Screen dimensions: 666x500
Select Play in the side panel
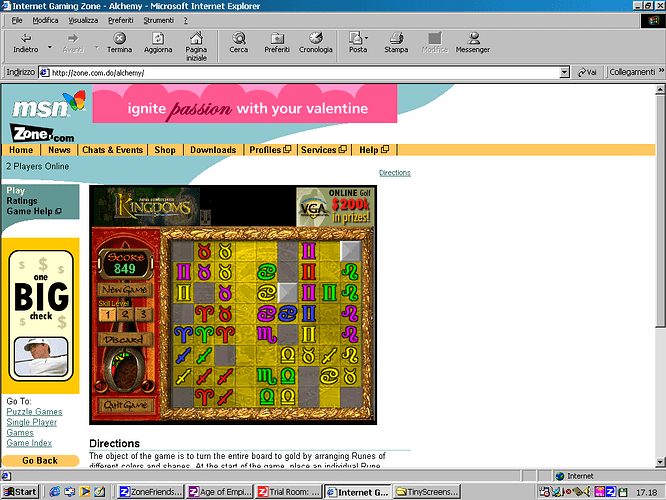coord(16,191)
